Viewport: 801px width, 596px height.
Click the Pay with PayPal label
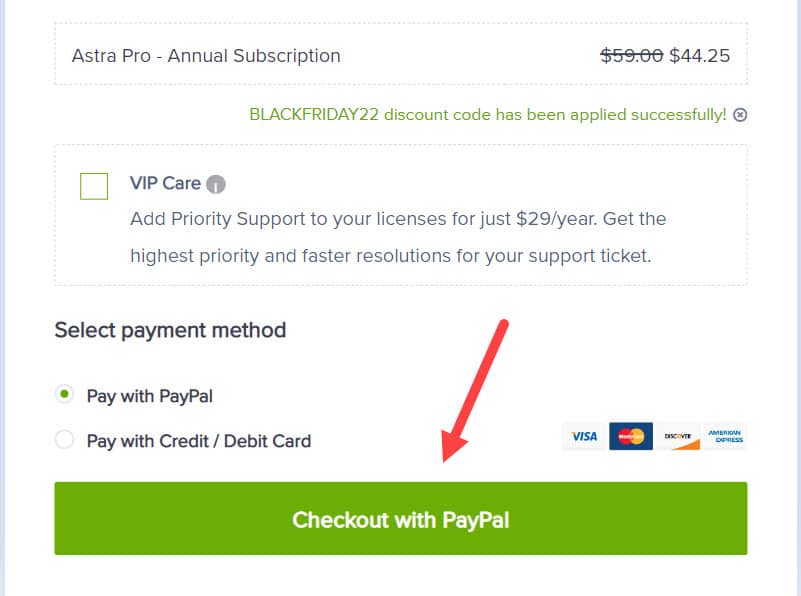[x=150, y=396]
